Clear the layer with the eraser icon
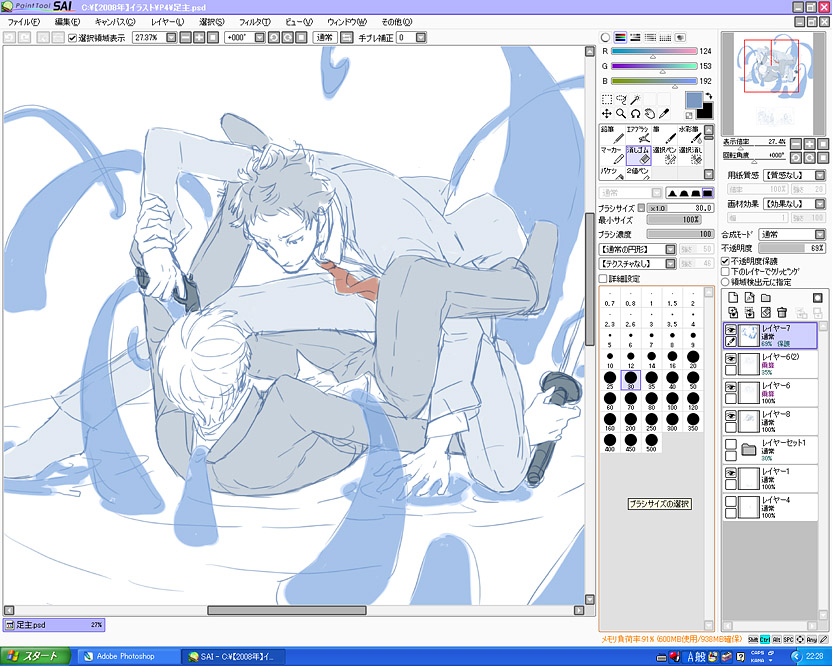Image resolution: width=832 pixels, height=666 pixels. point(765,313)
